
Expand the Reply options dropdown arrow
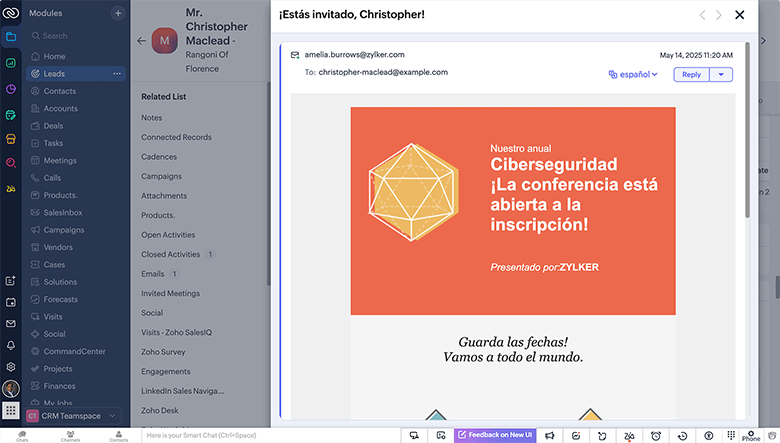pos(721,75)
